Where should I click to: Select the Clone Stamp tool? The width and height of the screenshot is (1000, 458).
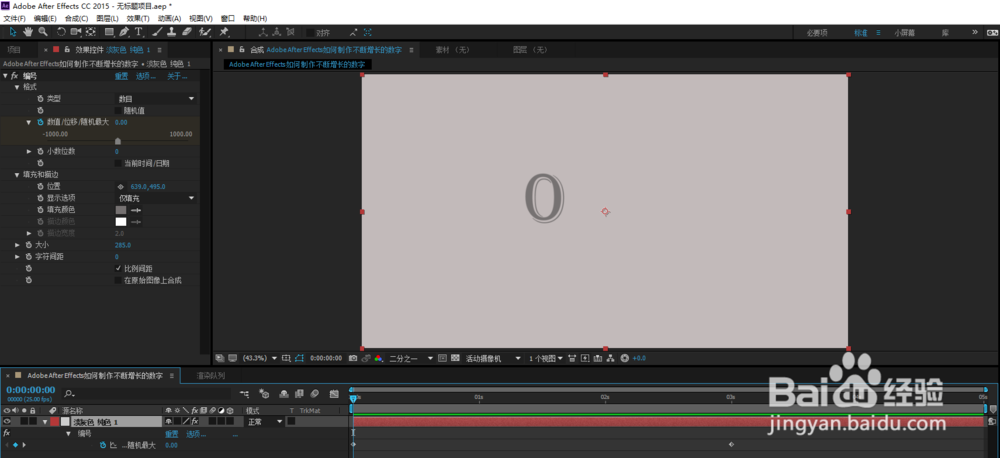click(171, 32)
